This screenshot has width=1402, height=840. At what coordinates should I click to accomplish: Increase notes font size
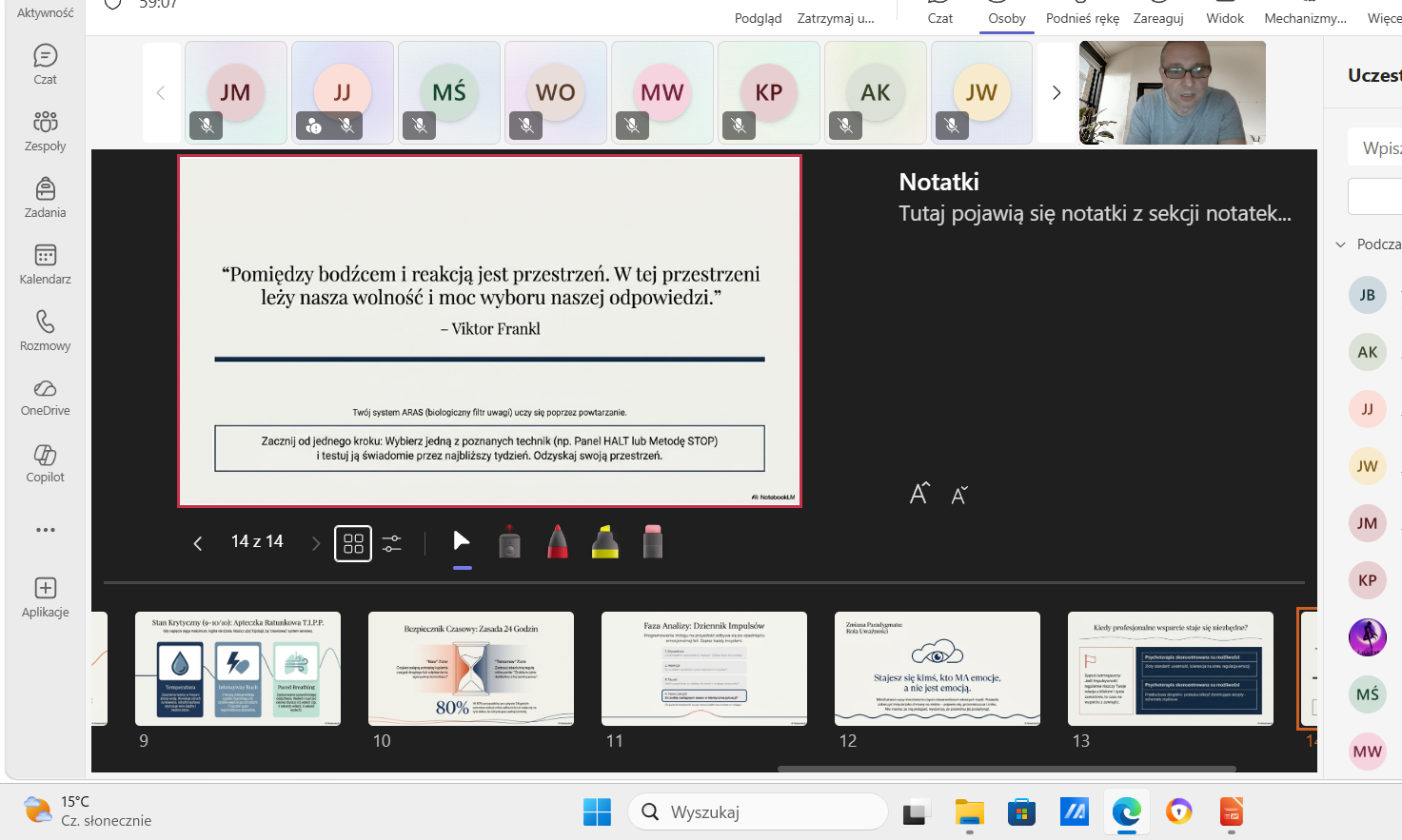[918, 494]
